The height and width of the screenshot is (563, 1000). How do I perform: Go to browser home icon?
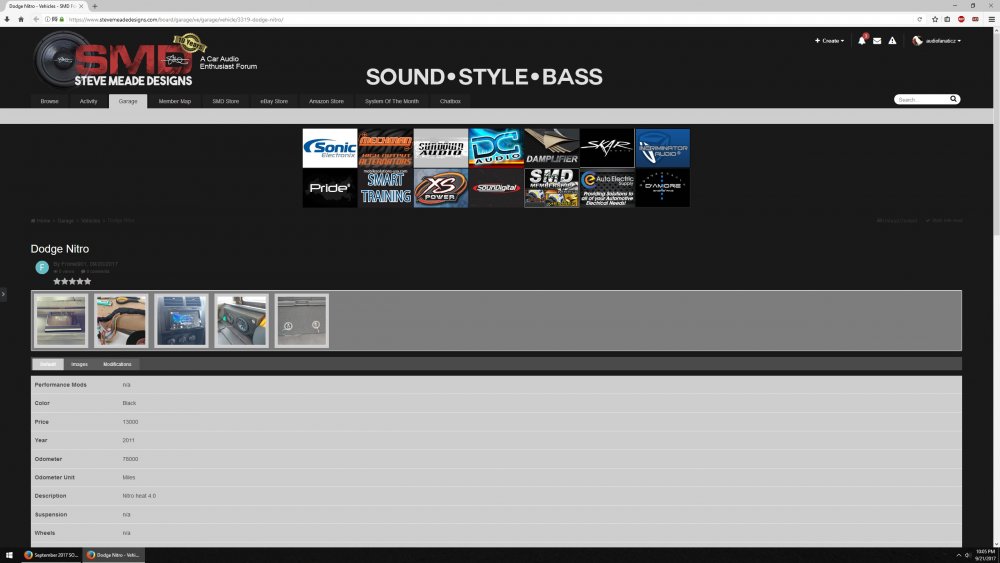(20, 19)
